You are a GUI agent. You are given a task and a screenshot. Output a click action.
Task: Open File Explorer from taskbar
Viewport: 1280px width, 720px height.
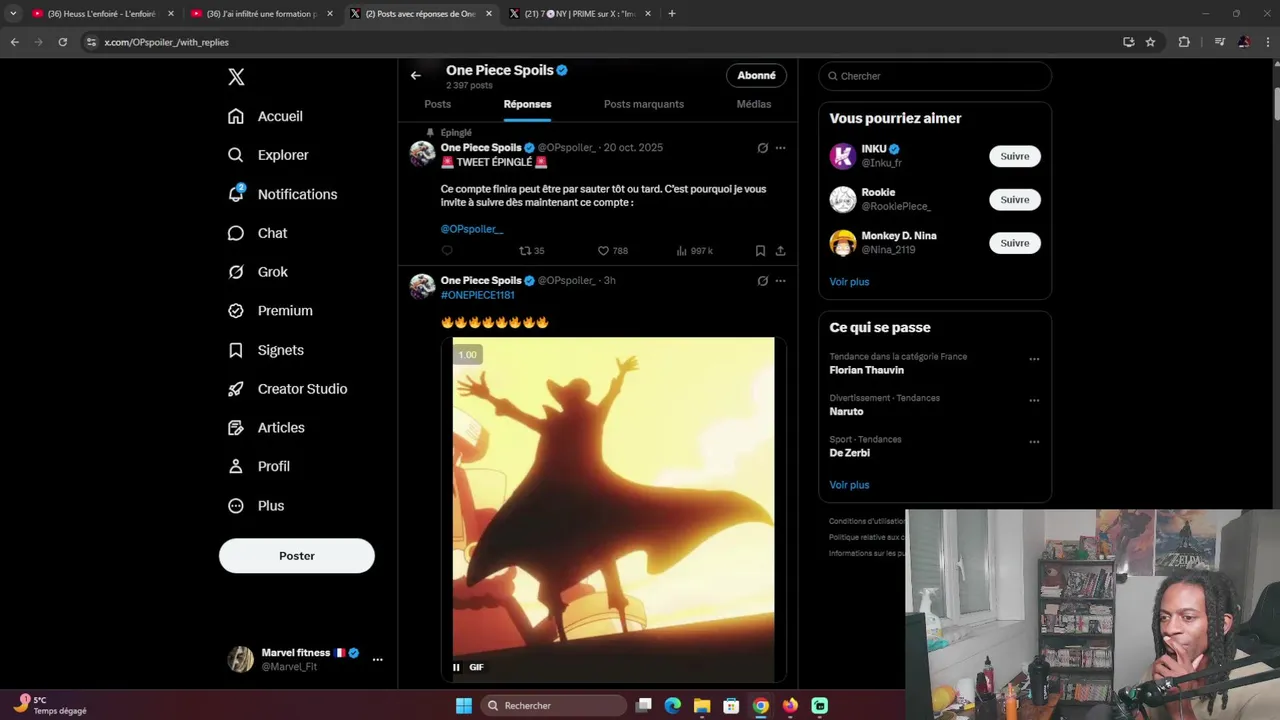[x=702, y=706]
